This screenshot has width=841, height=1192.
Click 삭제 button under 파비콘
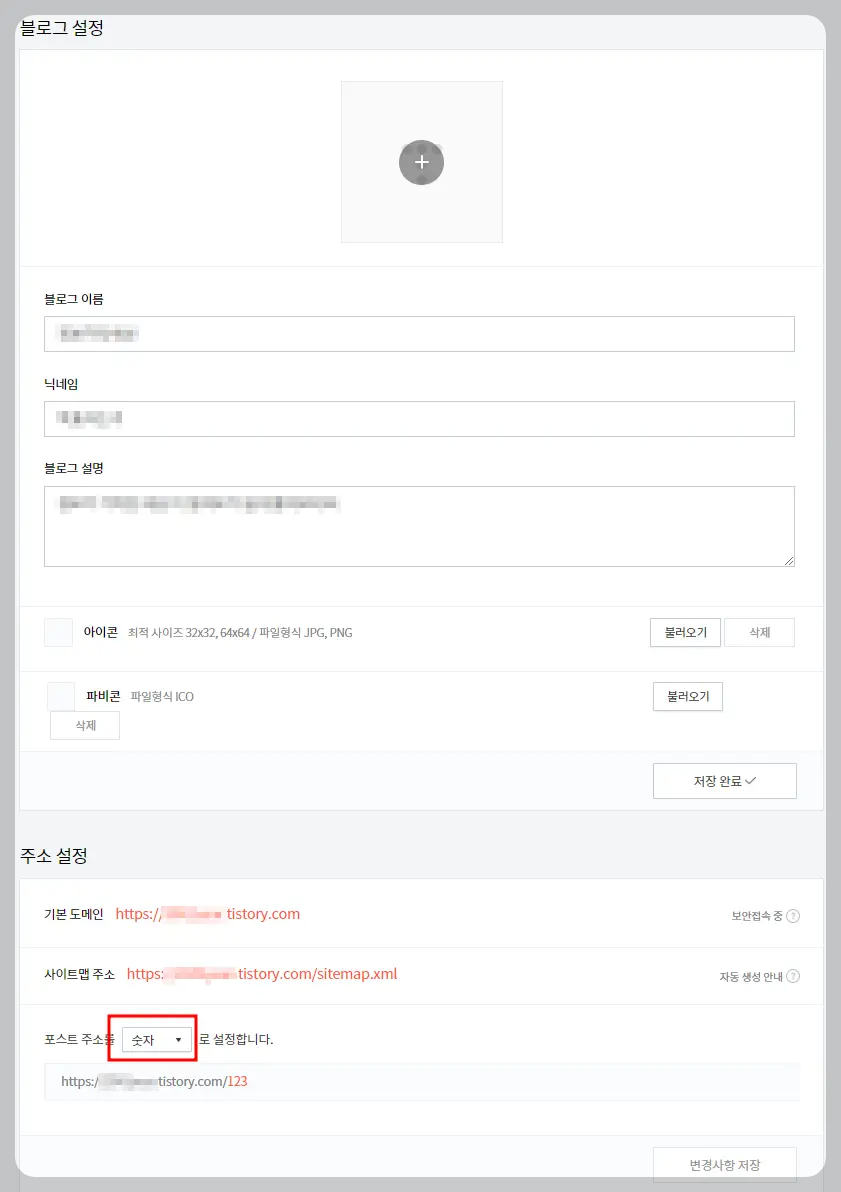(x=85, y=725)
